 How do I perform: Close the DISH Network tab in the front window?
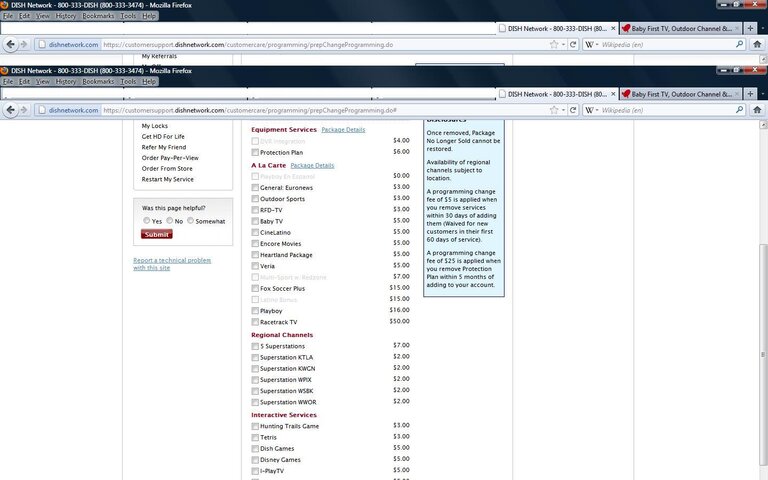pos(613,94)
